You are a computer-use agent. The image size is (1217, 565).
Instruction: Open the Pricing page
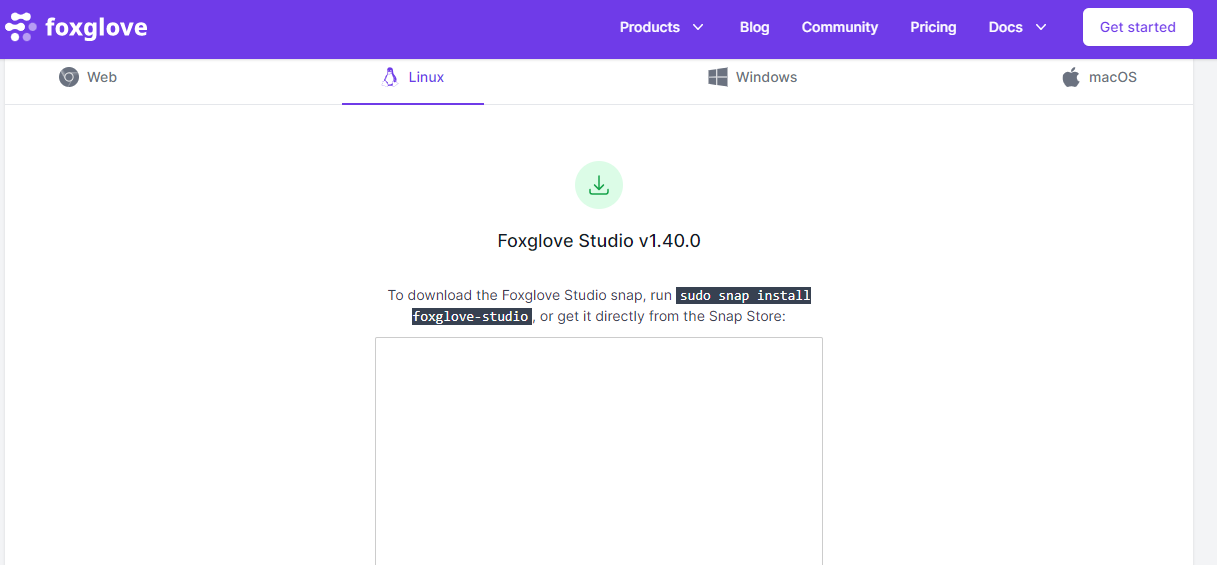[933, 27]
